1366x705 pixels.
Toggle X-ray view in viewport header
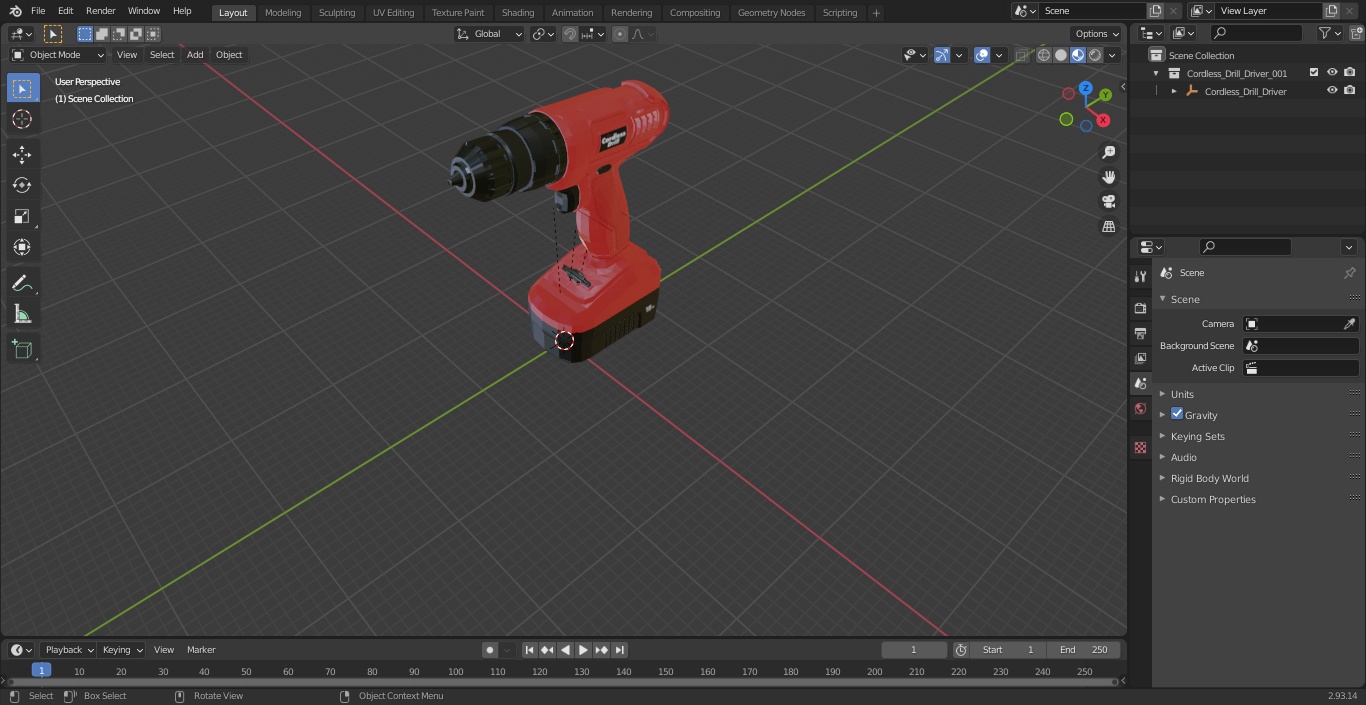[1022, 55]
